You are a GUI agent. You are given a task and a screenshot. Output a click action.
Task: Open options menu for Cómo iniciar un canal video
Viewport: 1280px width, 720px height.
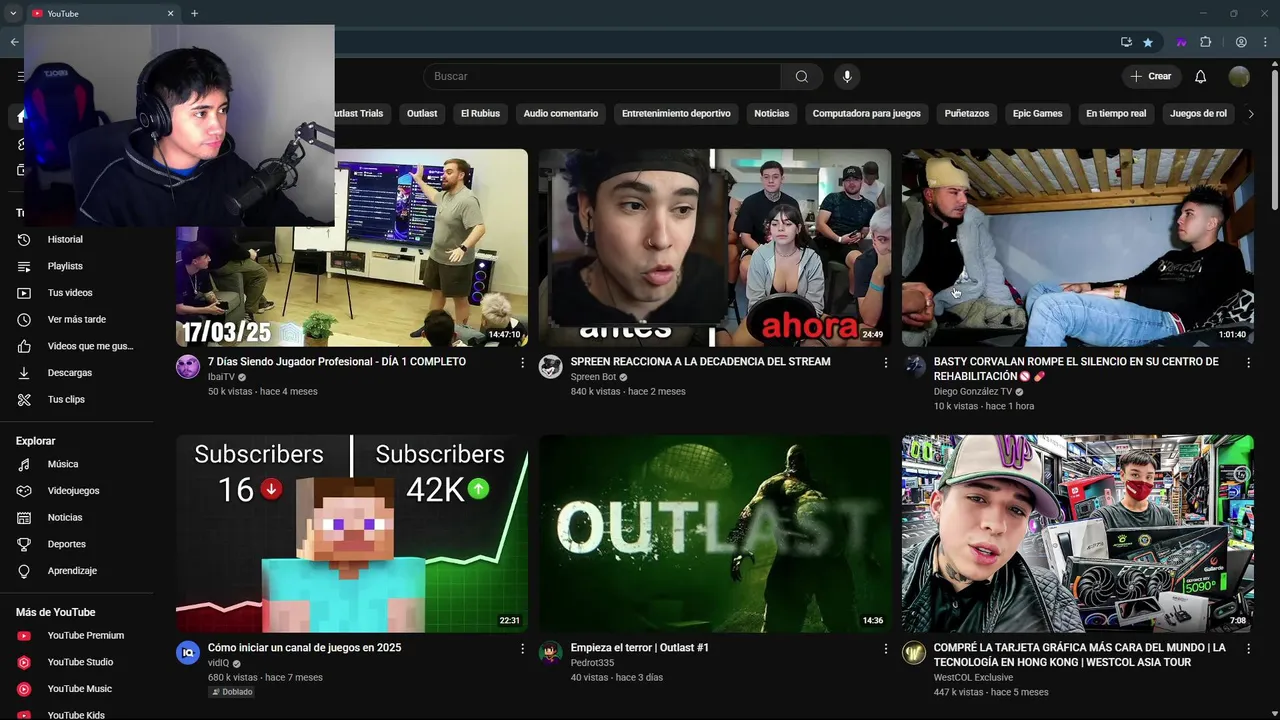[x=522, y=649]
